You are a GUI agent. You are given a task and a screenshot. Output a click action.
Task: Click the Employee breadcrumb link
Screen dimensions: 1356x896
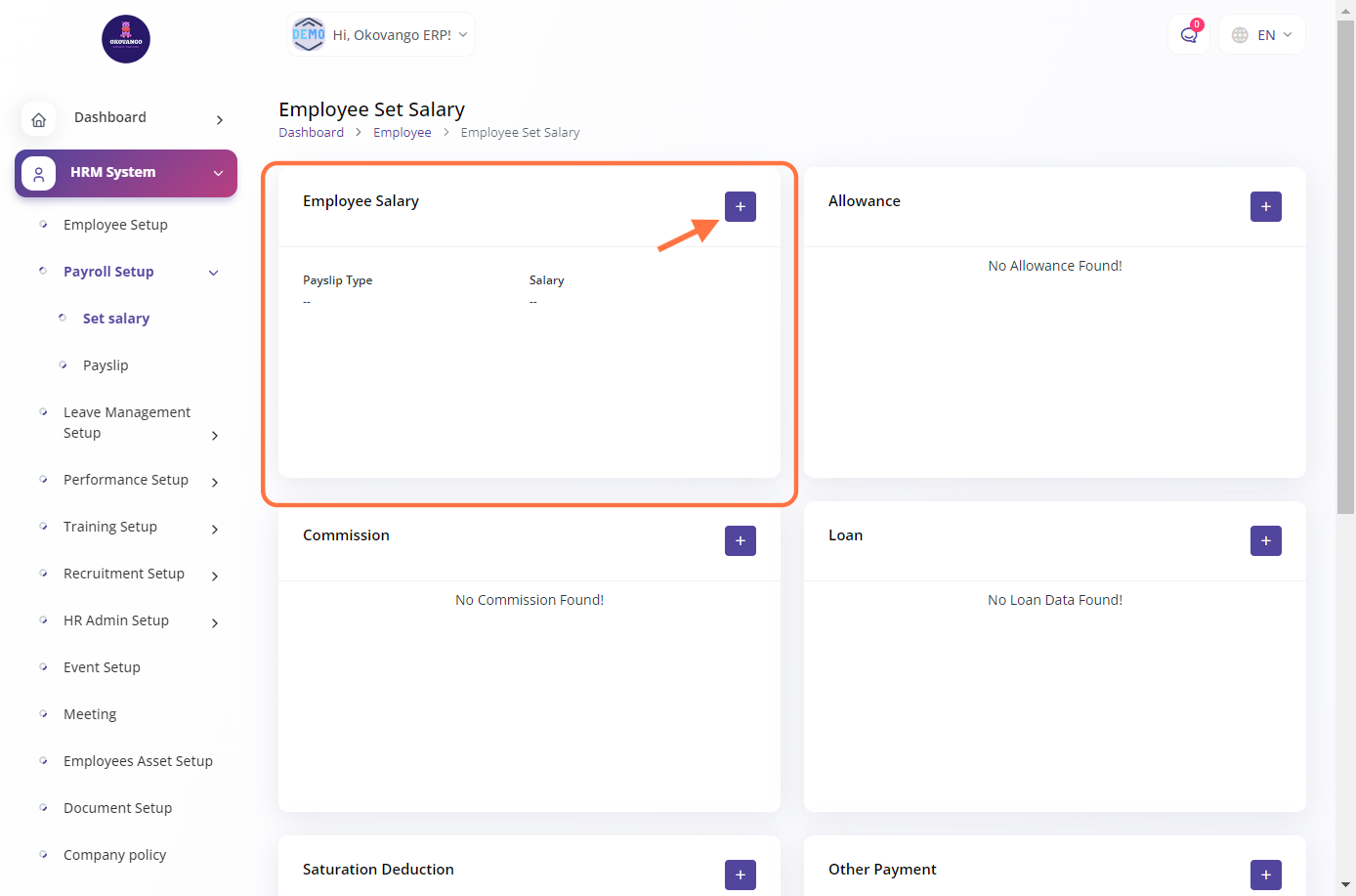(x=402, y=133)
